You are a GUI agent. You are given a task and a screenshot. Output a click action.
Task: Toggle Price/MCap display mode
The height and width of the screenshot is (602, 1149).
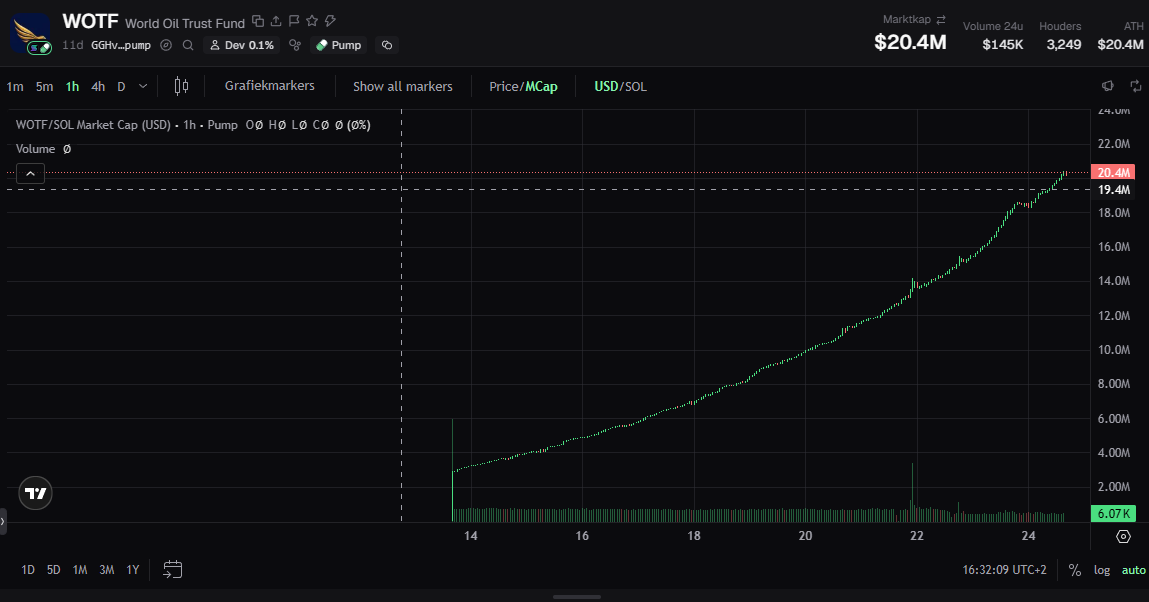coord(523,86)
